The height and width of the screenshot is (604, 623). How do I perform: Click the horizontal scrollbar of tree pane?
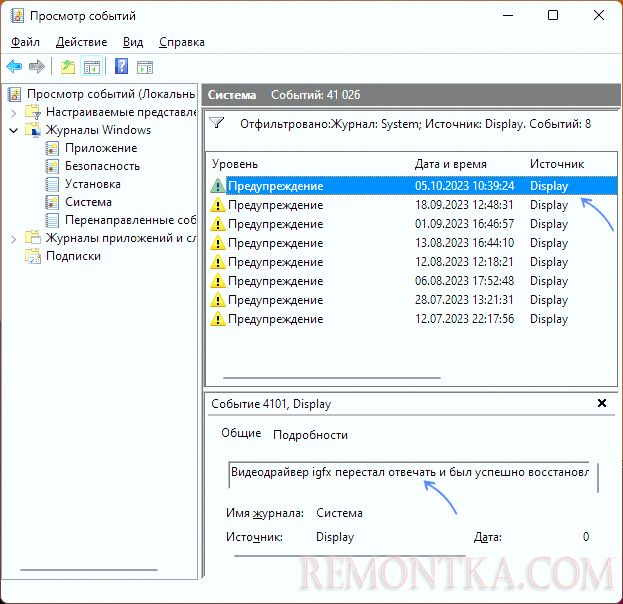(x=89, y=570)
